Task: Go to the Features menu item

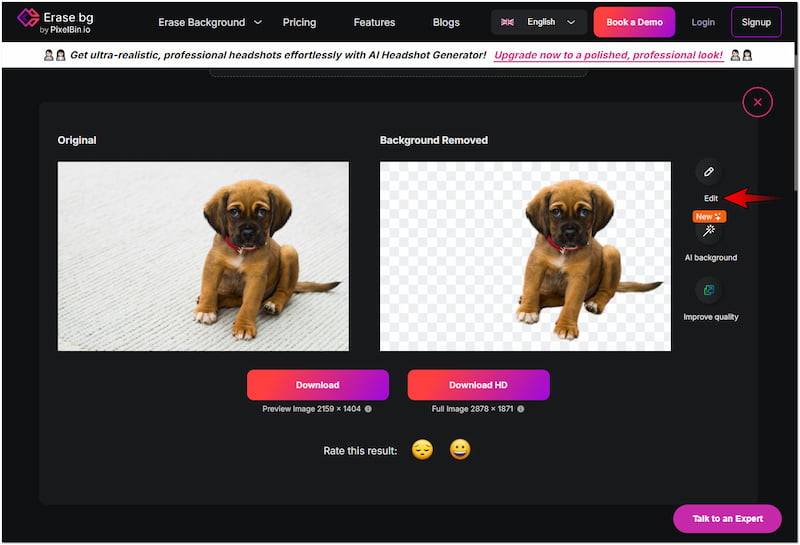Action: pyautogui.click(x=374, y=22)
